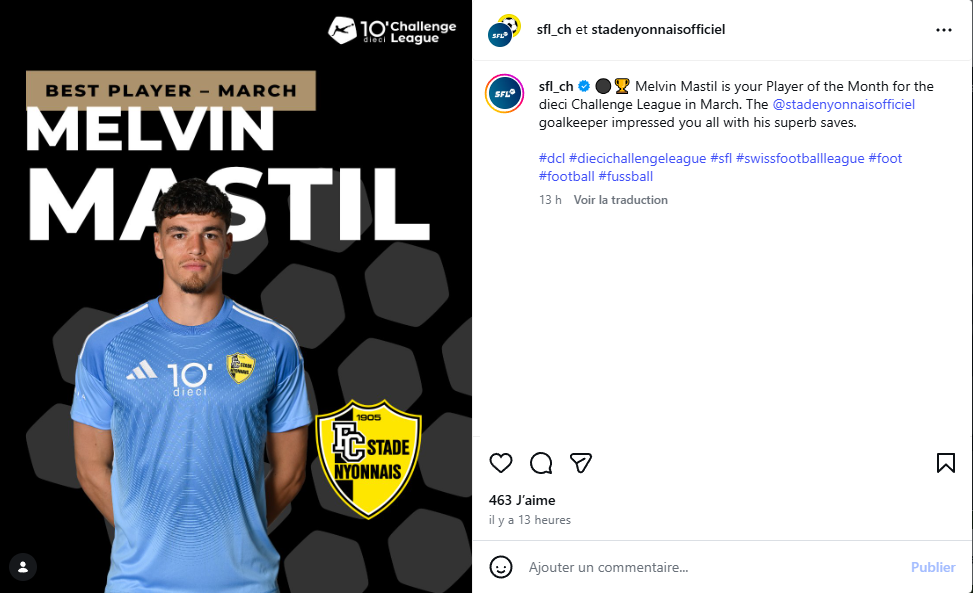Screen dimensions: 973x593
Task: Share post using paper plane icon
Action: [x=581, y=463]
